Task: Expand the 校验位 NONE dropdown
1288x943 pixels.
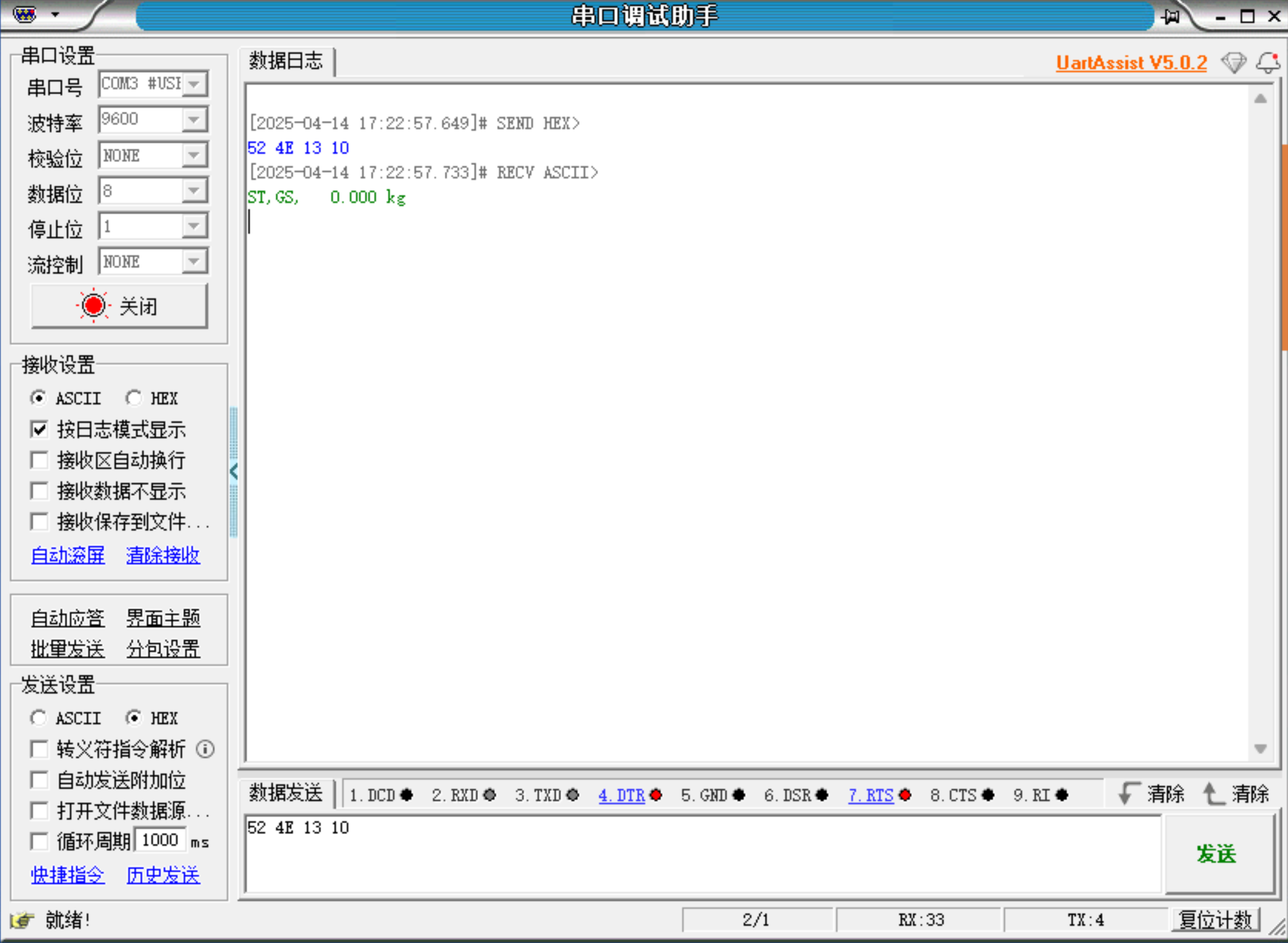Action: 194,155
